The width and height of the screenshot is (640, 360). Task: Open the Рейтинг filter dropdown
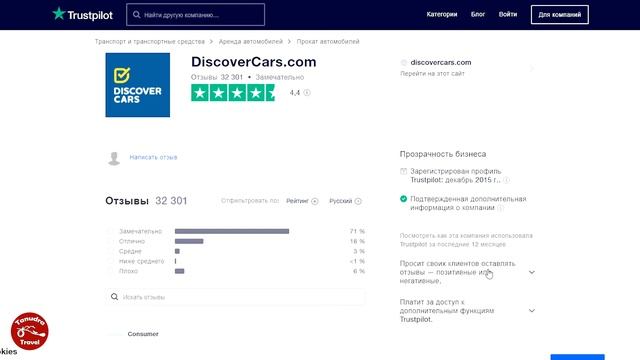click(302, 201)
